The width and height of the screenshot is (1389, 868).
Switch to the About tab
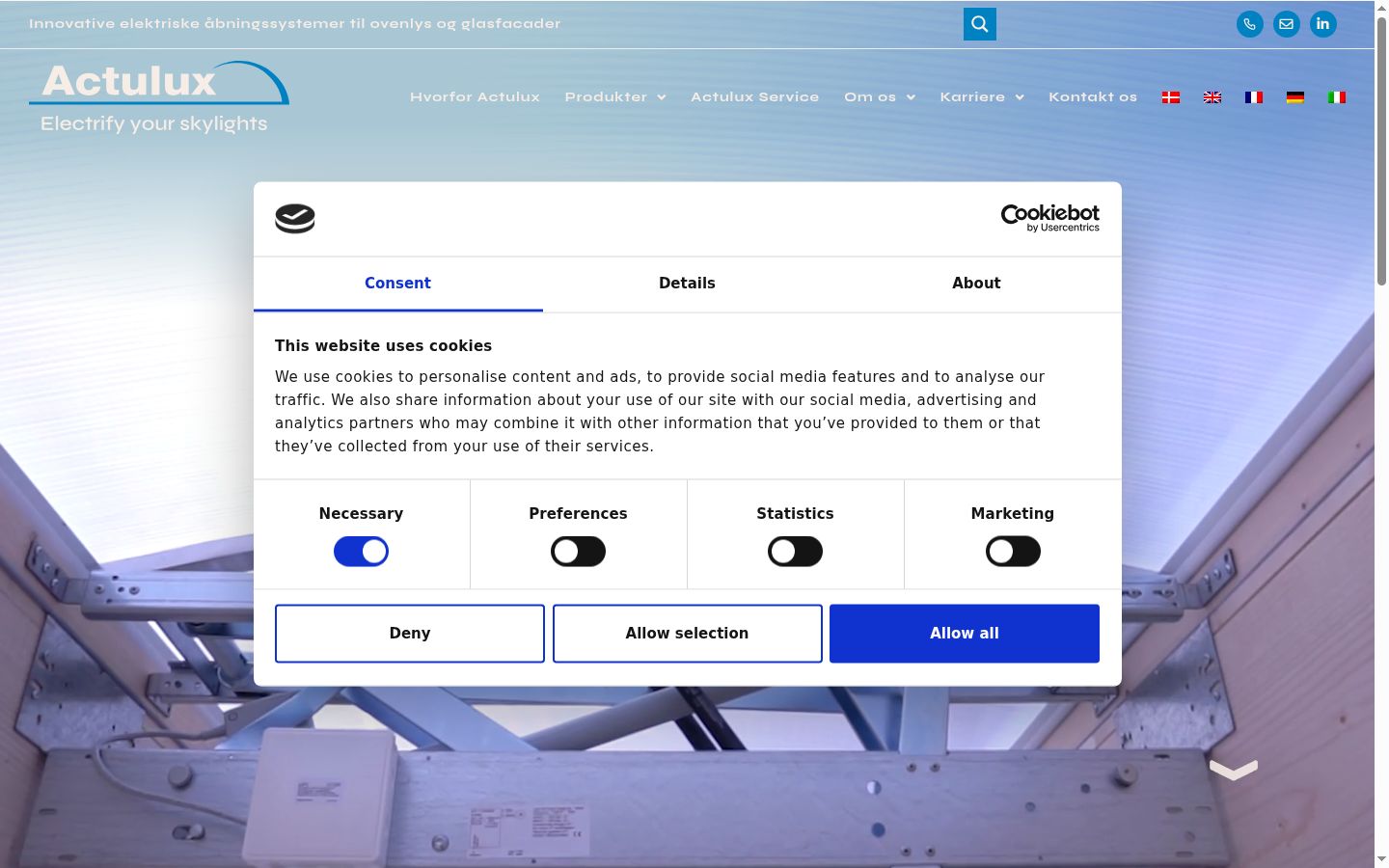point(976,284)
